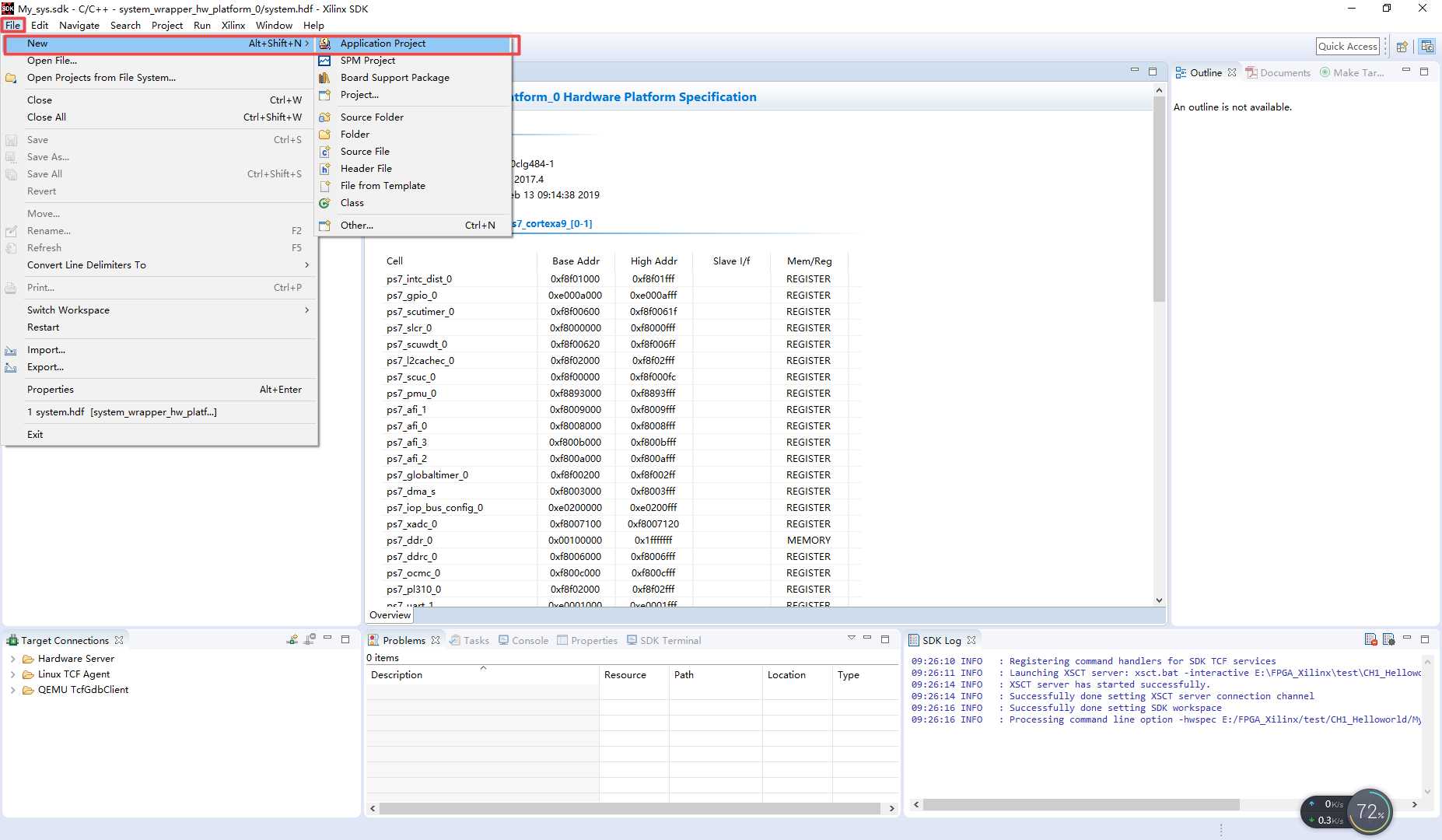
Task: Switch to the Console tab
Action: [523, 640]
